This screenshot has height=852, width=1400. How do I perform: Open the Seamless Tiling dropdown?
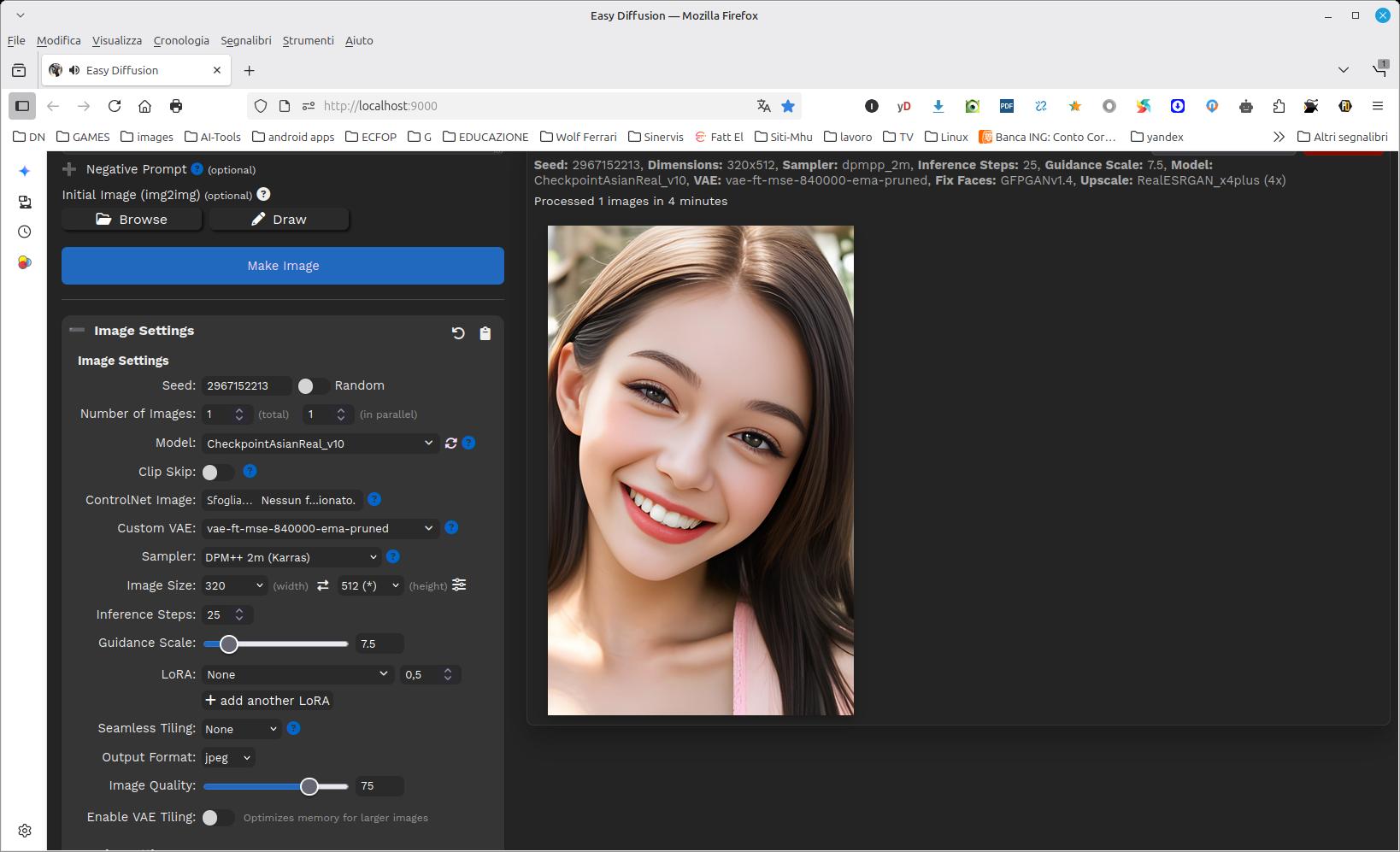[x=241, y=729]
